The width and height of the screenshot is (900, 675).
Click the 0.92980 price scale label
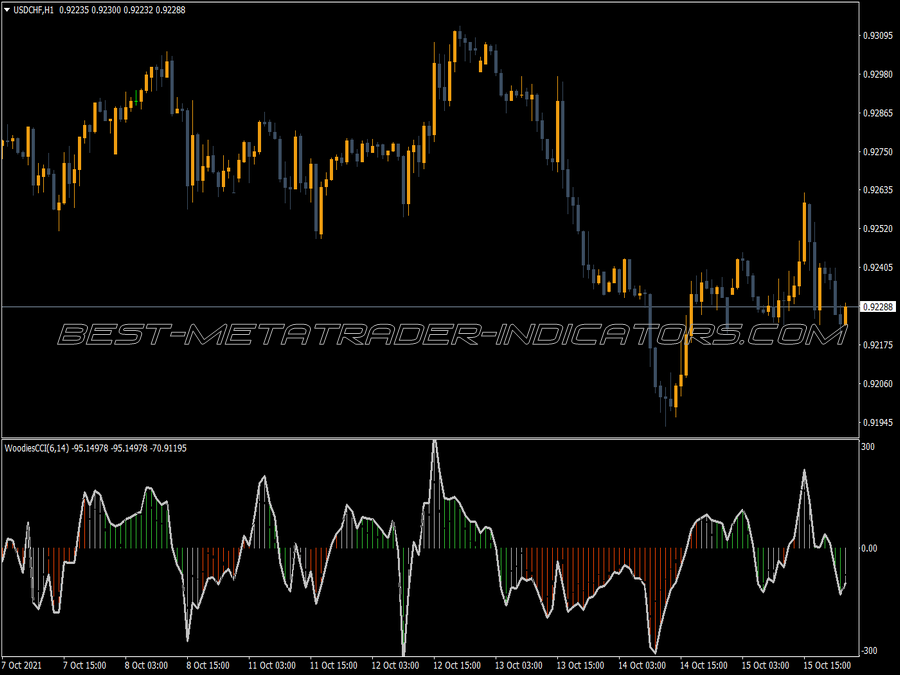tap(878, 74)
